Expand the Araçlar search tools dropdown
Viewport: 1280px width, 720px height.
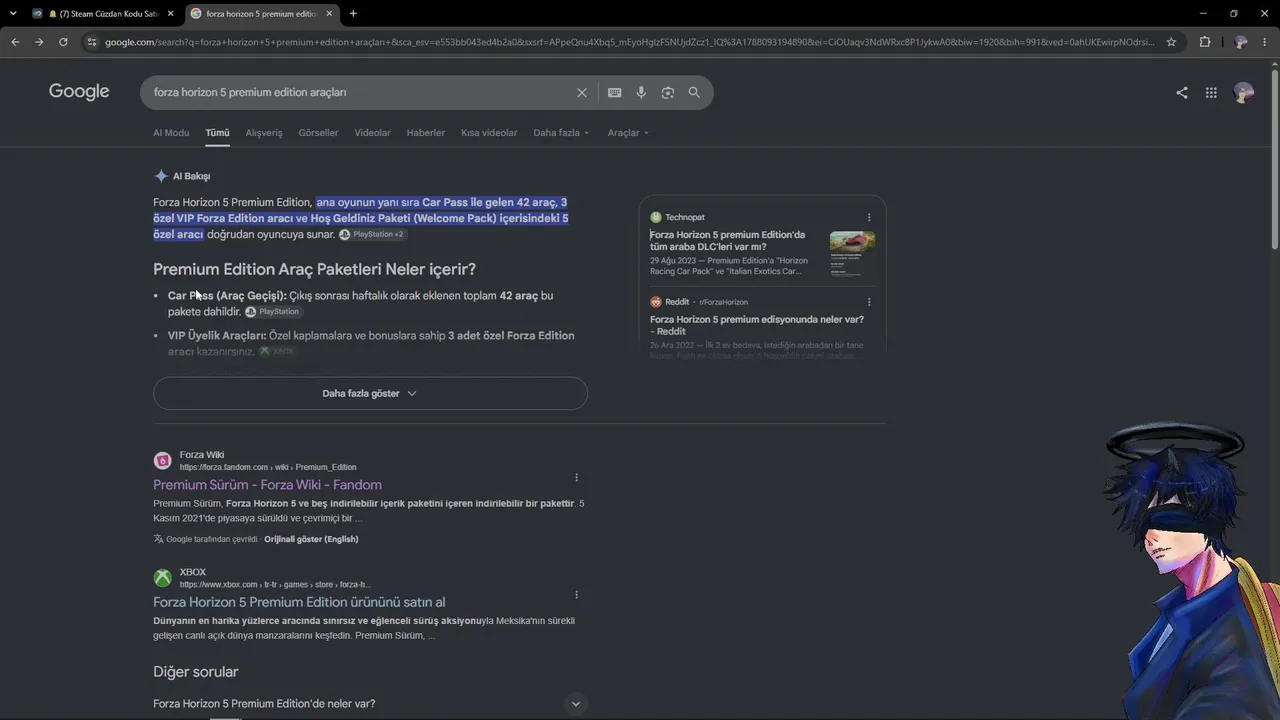pyautogui.click(x=628, y=133)
